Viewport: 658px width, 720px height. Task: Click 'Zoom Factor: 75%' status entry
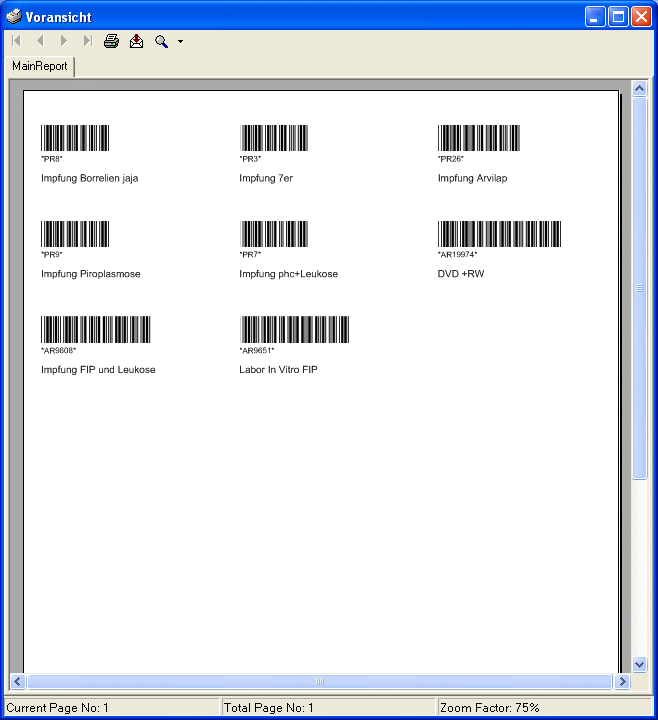coord(545,708)
